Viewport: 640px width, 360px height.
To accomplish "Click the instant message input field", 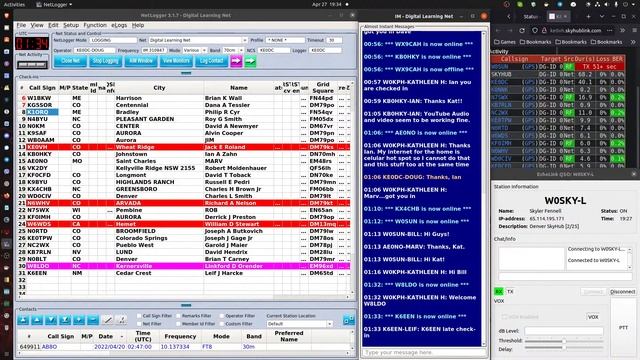I will [424, 352].
